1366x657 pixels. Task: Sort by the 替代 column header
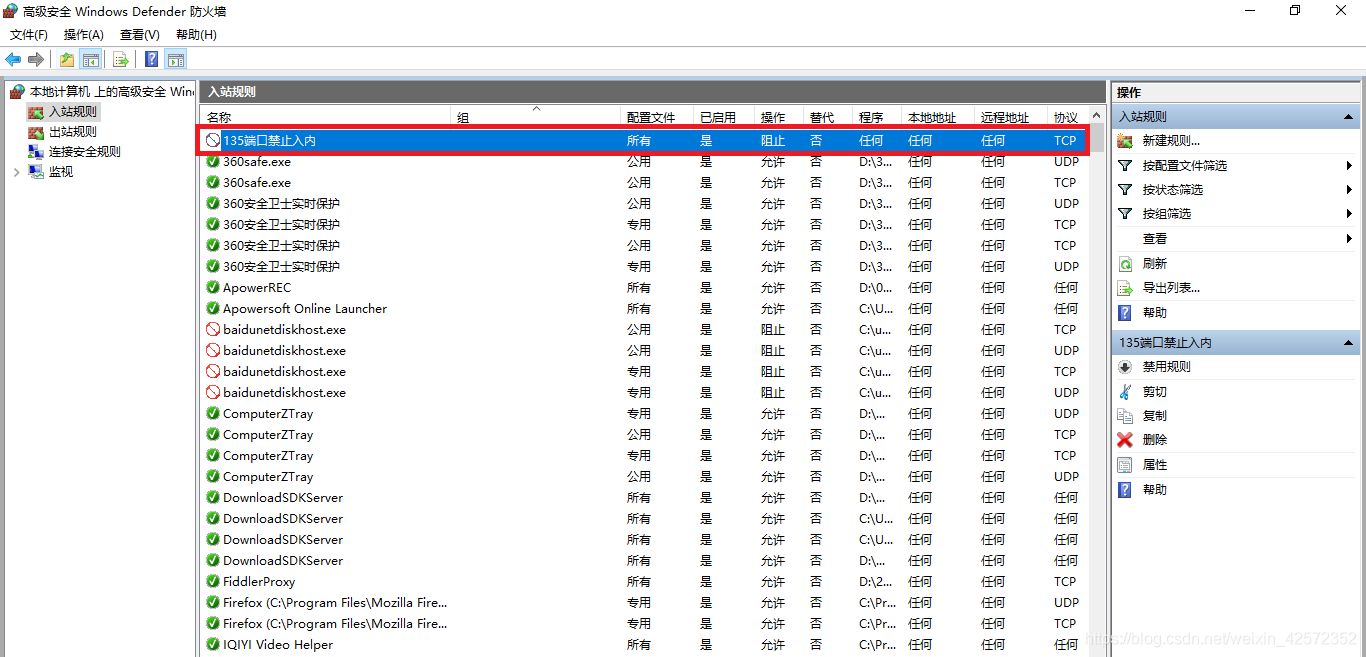pyautogui.click(x=827, y=117)
